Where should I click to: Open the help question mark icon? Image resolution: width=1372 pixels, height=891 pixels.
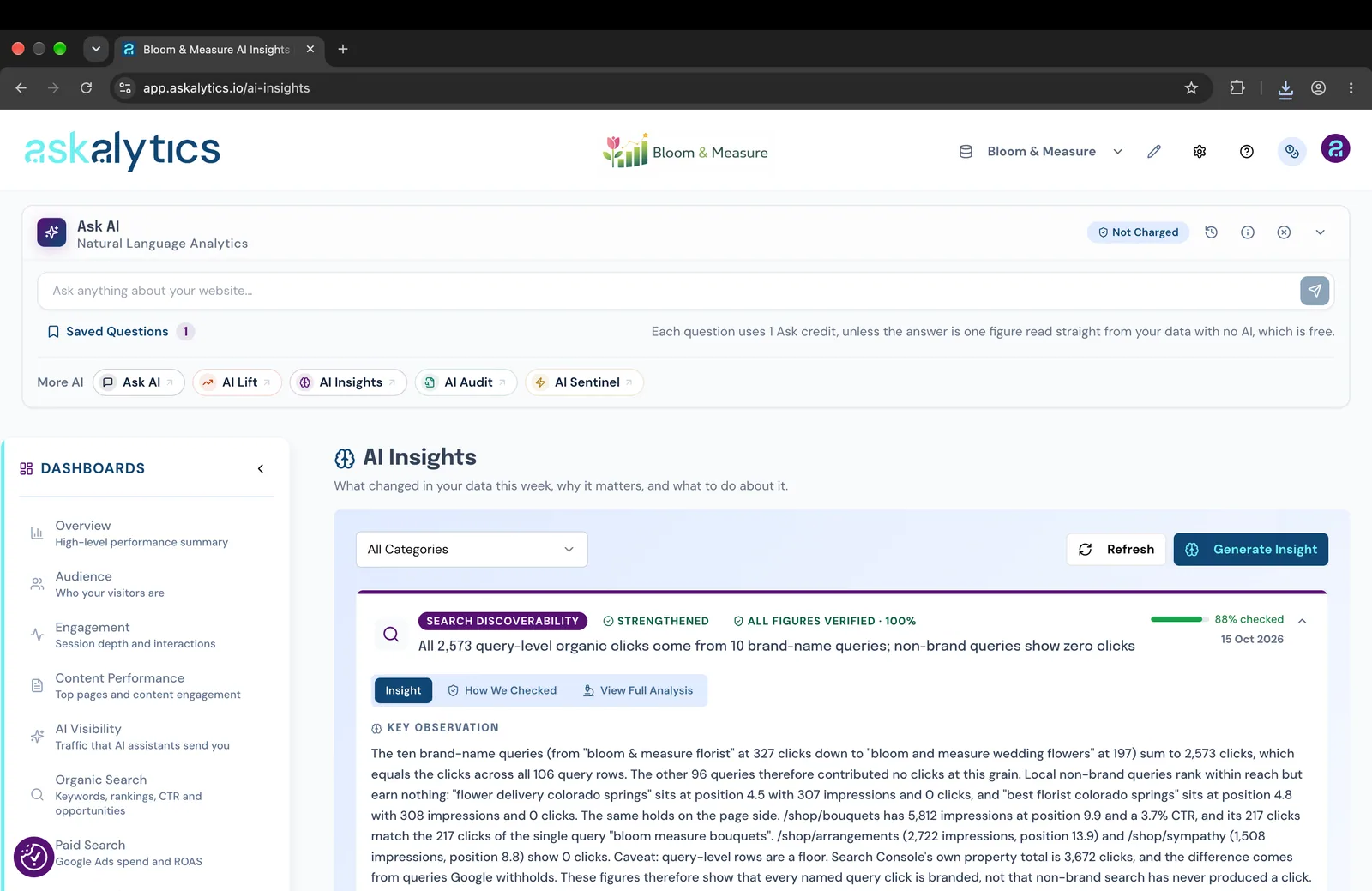tap(1247, 152)
